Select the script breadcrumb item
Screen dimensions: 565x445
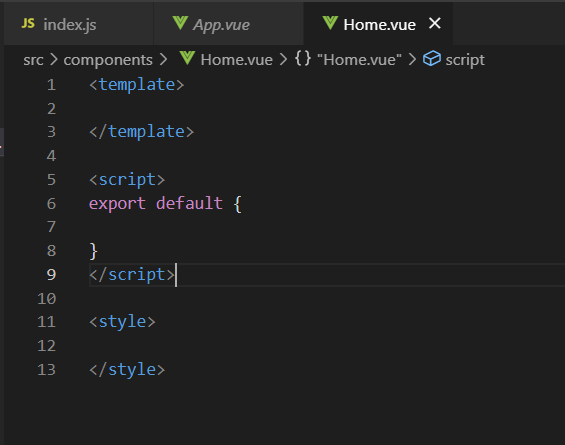coord(465,60)
